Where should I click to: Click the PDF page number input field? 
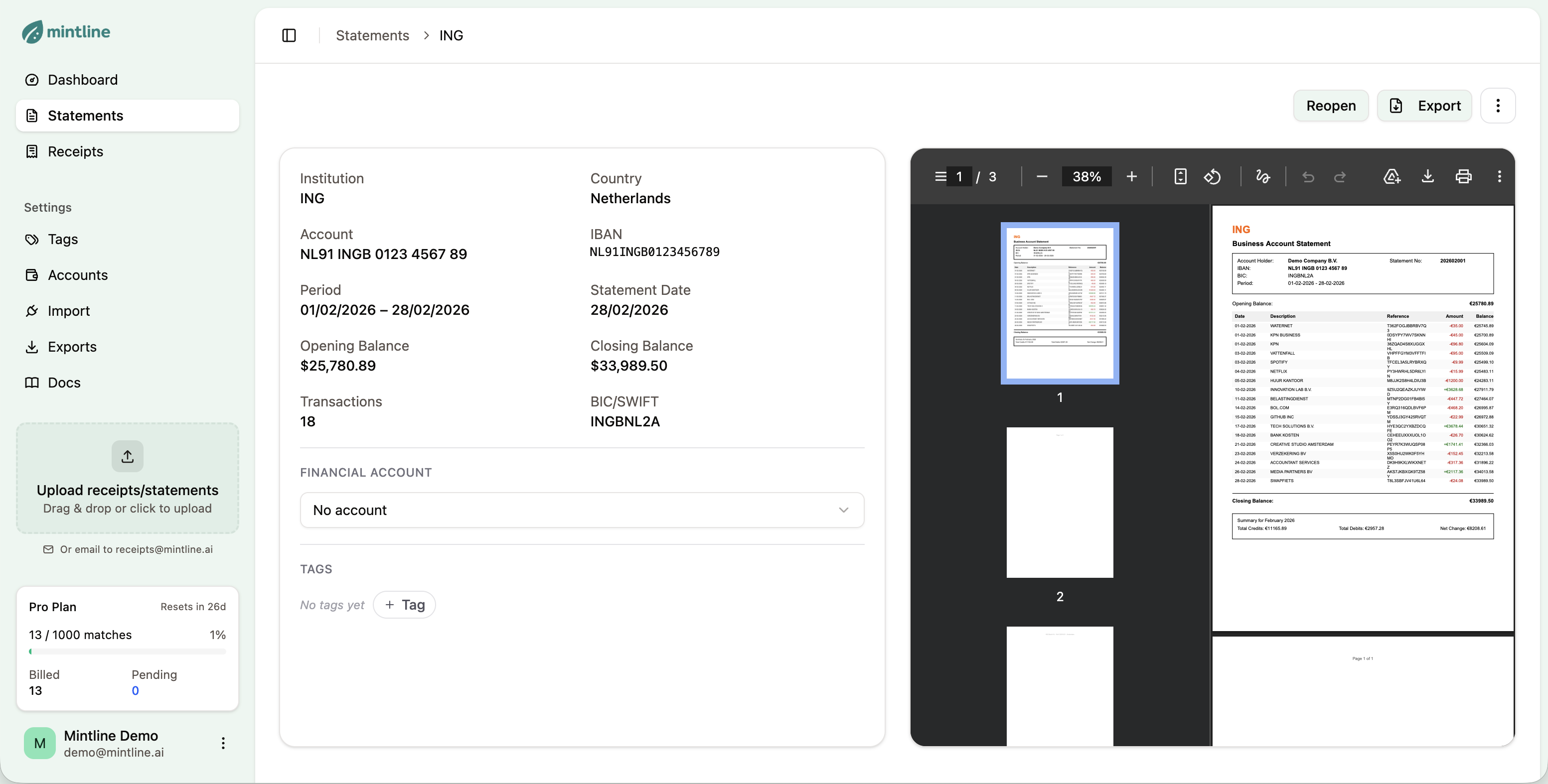pos(959,177)
